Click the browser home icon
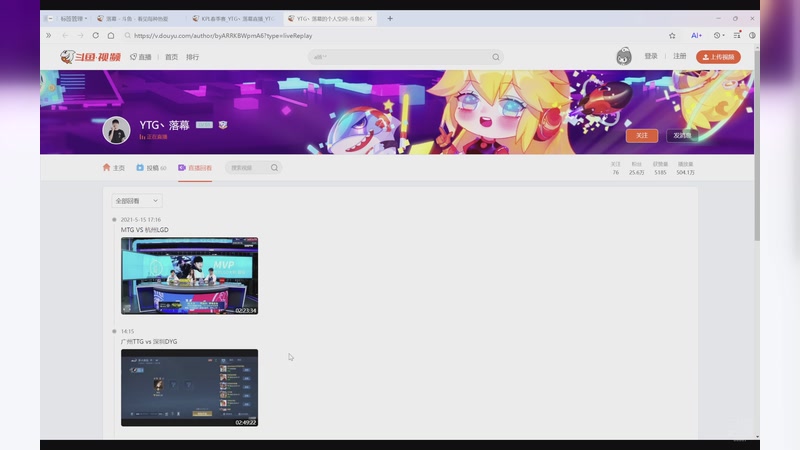The image size is (800, 450). 111,36
